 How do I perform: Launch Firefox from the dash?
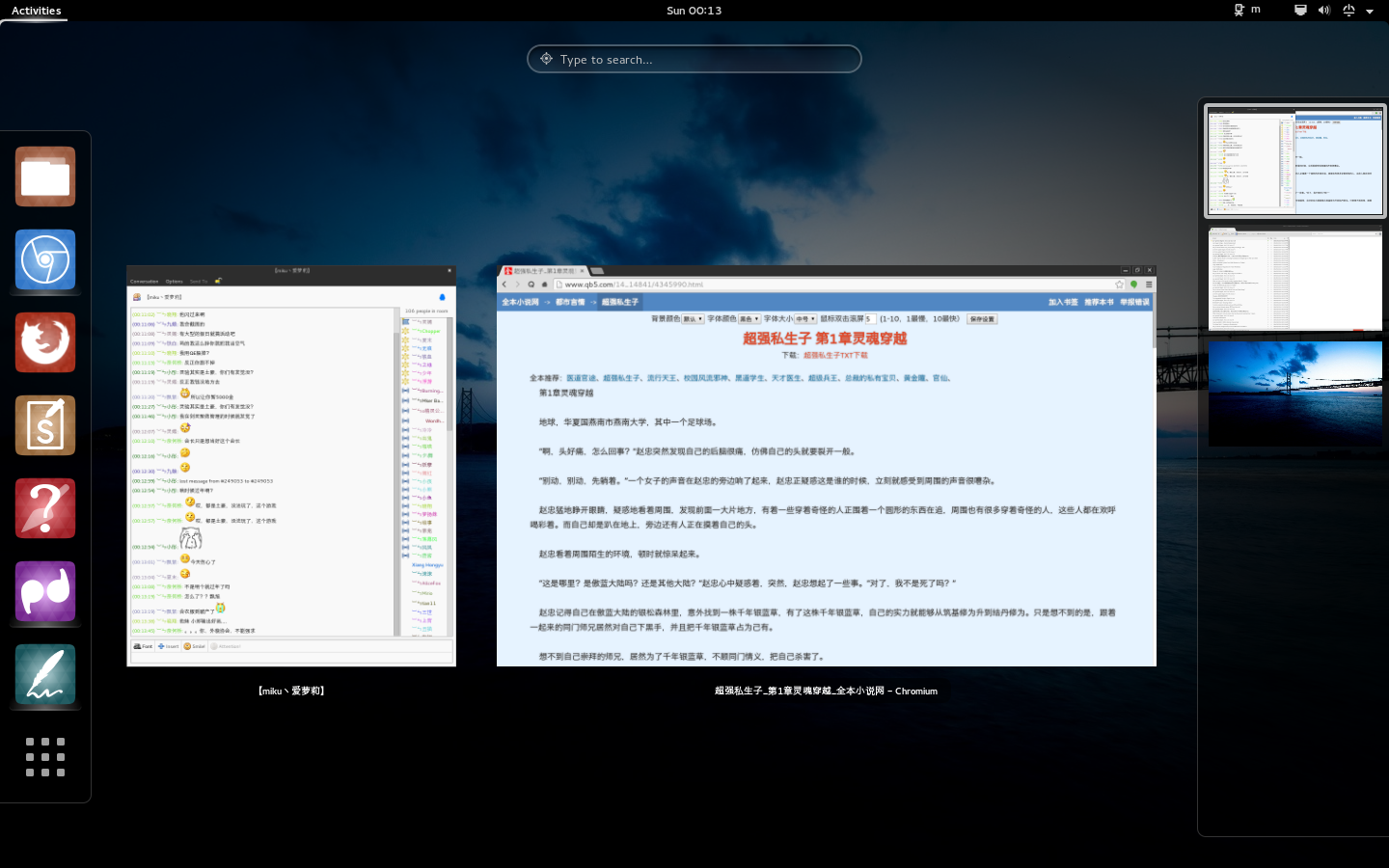coord(45,342)
